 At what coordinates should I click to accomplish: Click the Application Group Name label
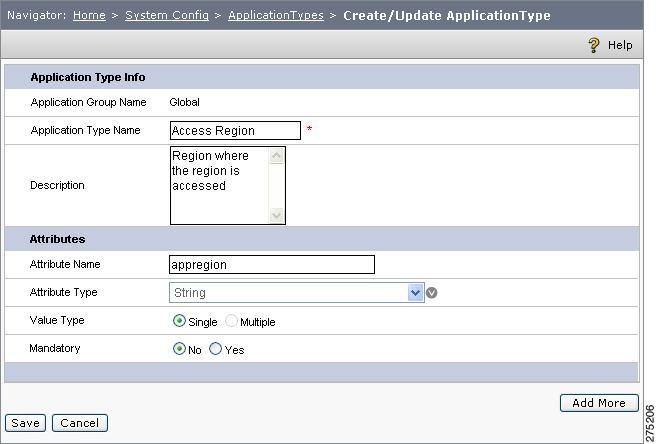(88, 102)
